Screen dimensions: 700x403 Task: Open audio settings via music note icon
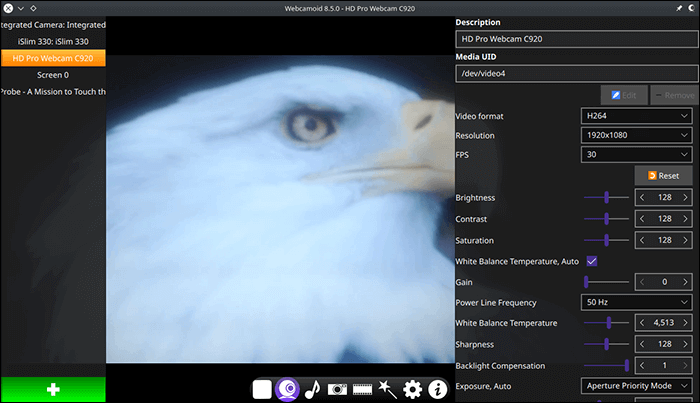(x=312, y=389)
